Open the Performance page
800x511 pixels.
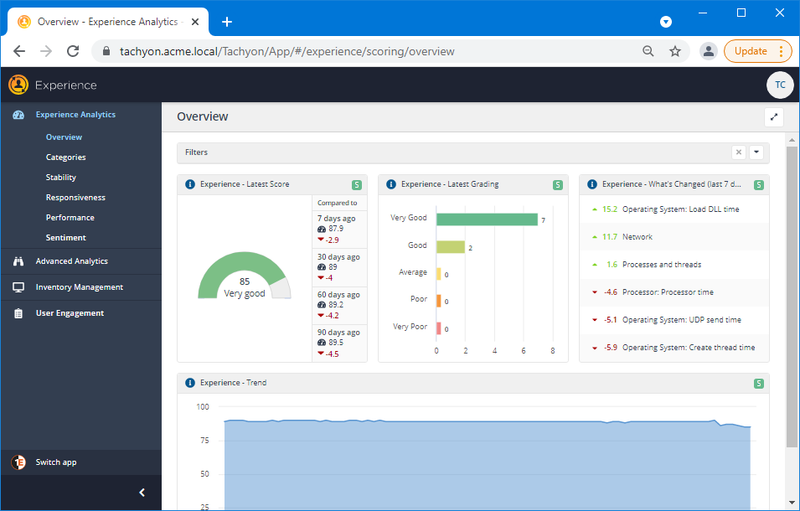coord(70,217)
